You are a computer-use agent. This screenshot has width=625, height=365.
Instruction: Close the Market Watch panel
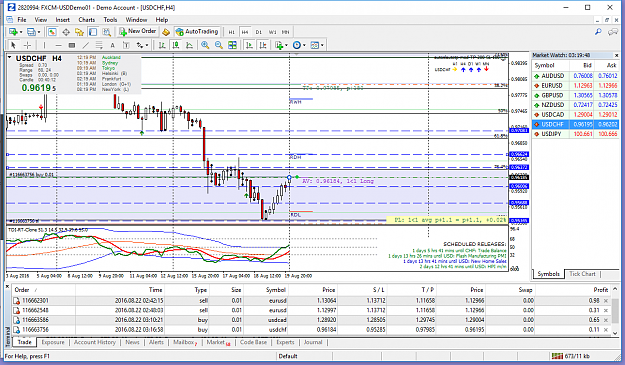(x=616, y=55)
